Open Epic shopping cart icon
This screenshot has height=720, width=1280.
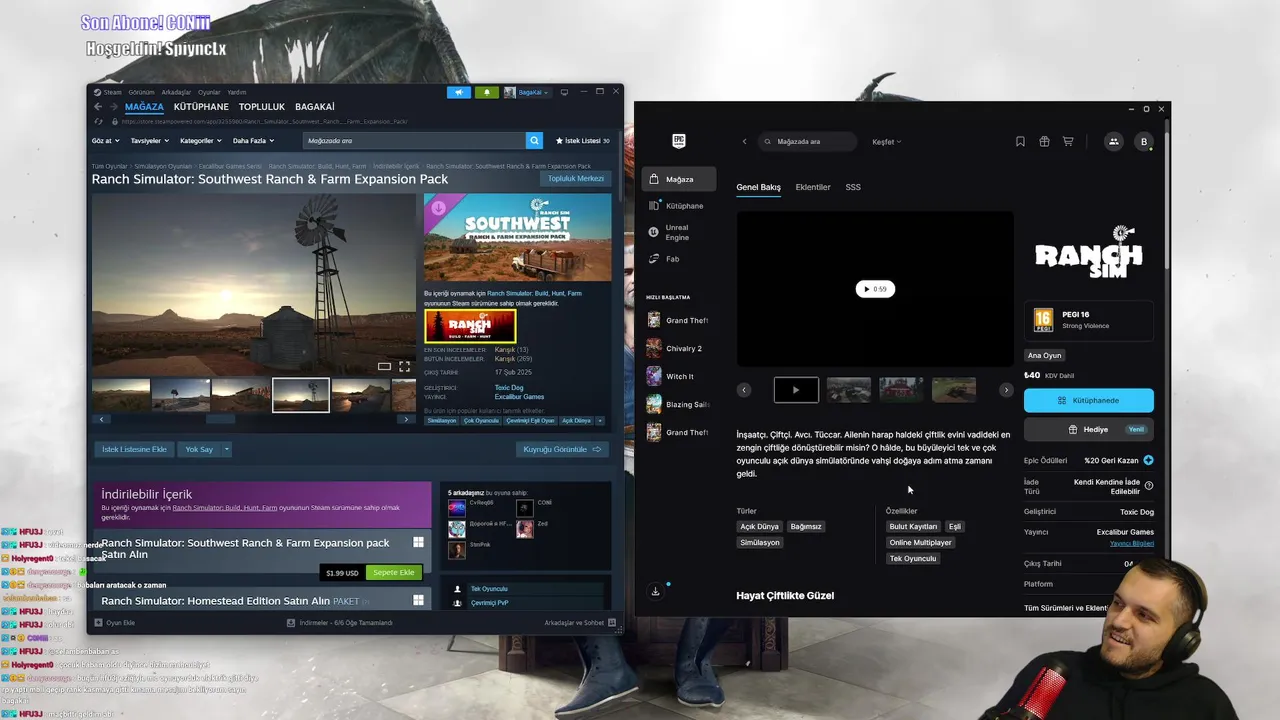[x=1068, y=142]
